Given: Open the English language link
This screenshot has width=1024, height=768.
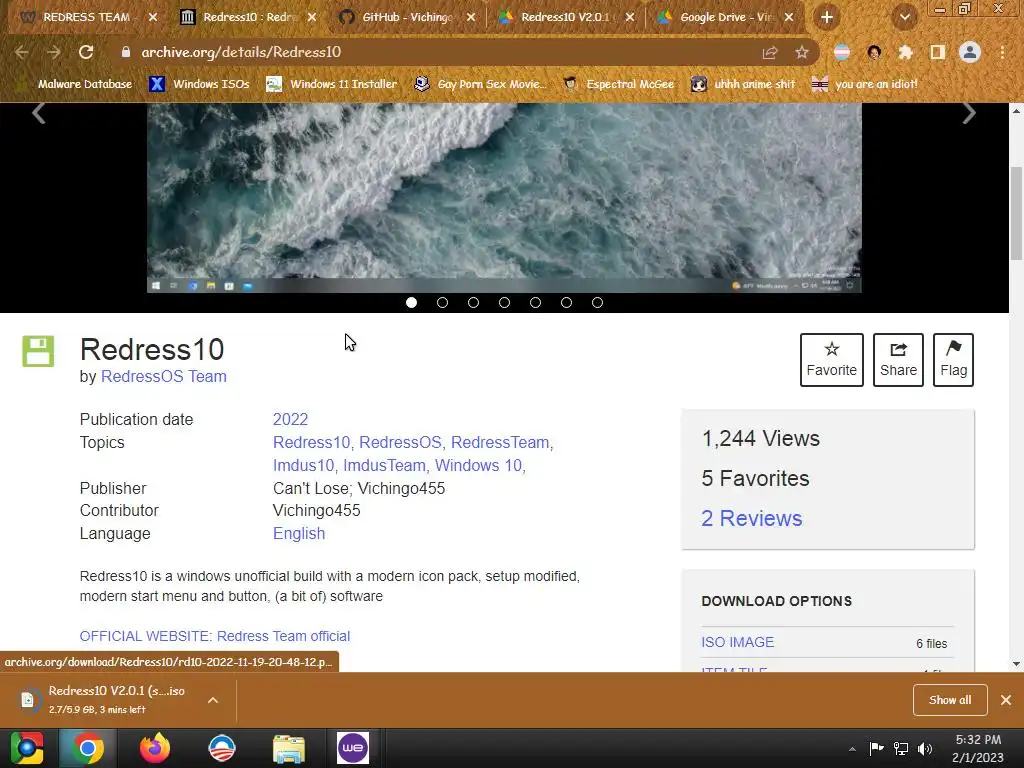Looking at the screenshot, I should click(298, 534).
